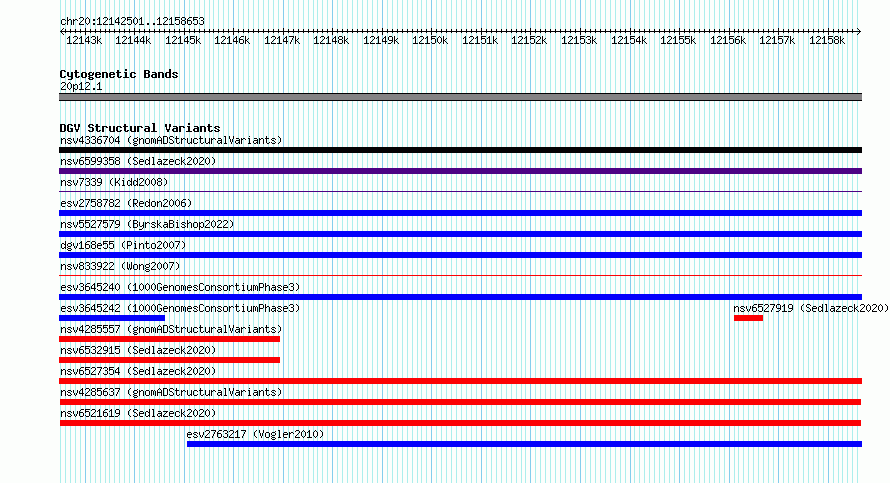The height and width of the screenshot is (483, 890).
Task: Select the blue esv2758782 variant bar
Action: pos(460,213)
